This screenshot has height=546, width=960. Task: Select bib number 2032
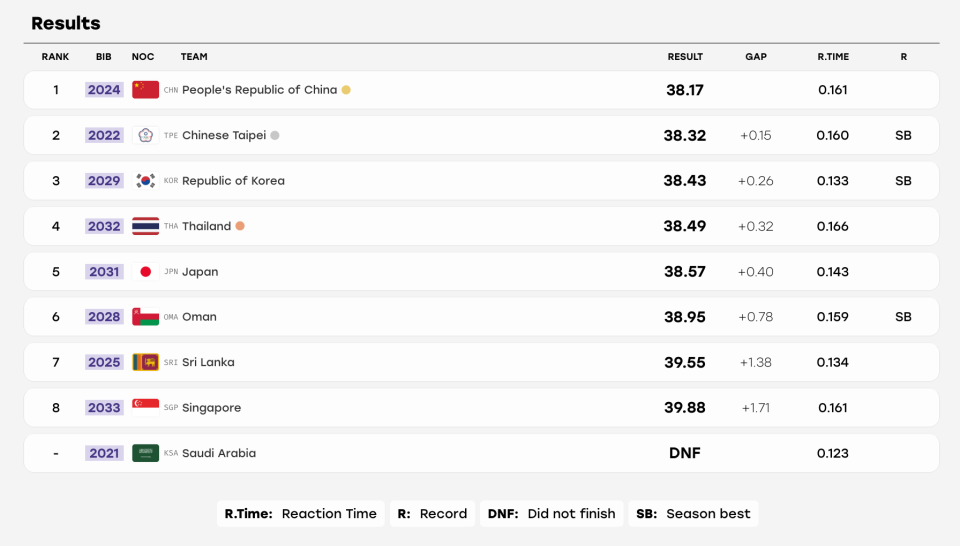tap(104, 226)
